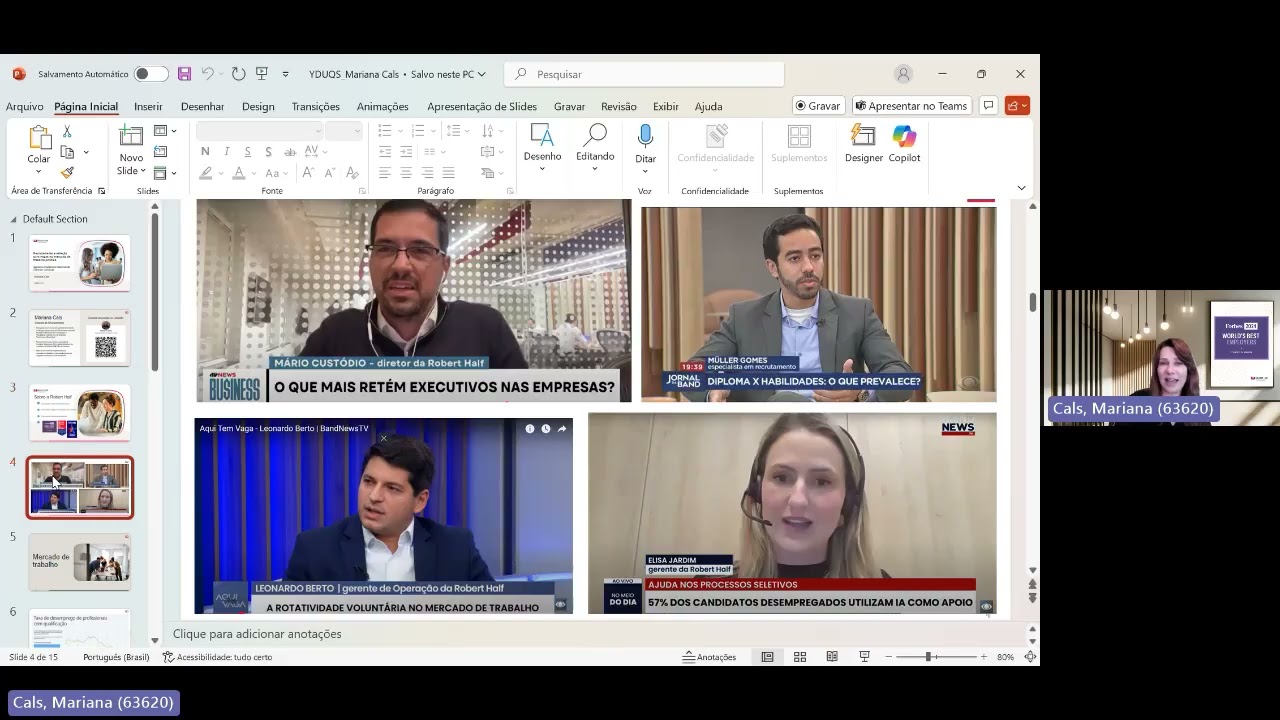Click the Save icon in quick access toolbar
The height and width of the screenshot is (720, 1280).
(x=184, y=74)
